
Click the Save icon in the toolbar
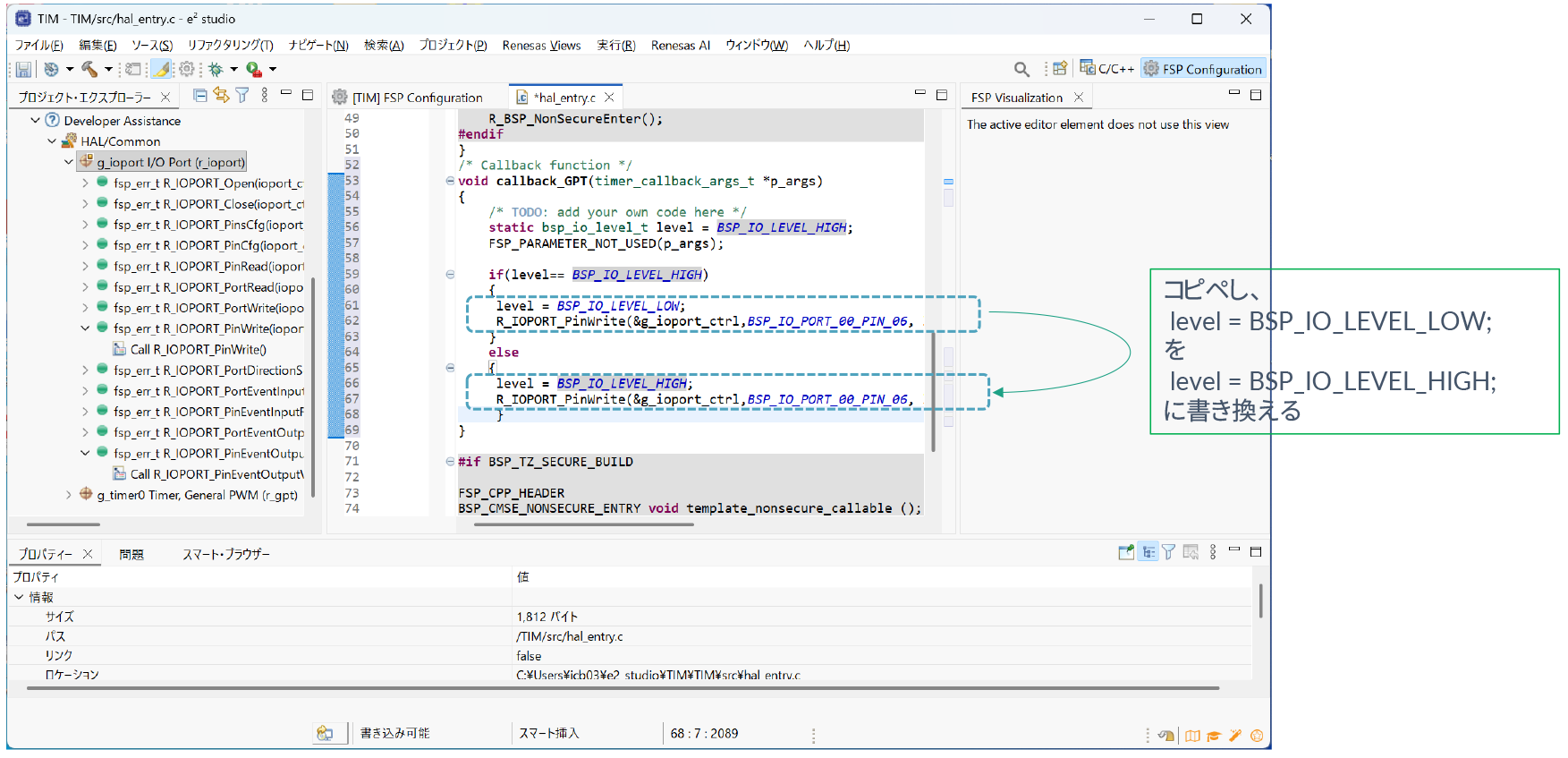click(x=23, y=69)
